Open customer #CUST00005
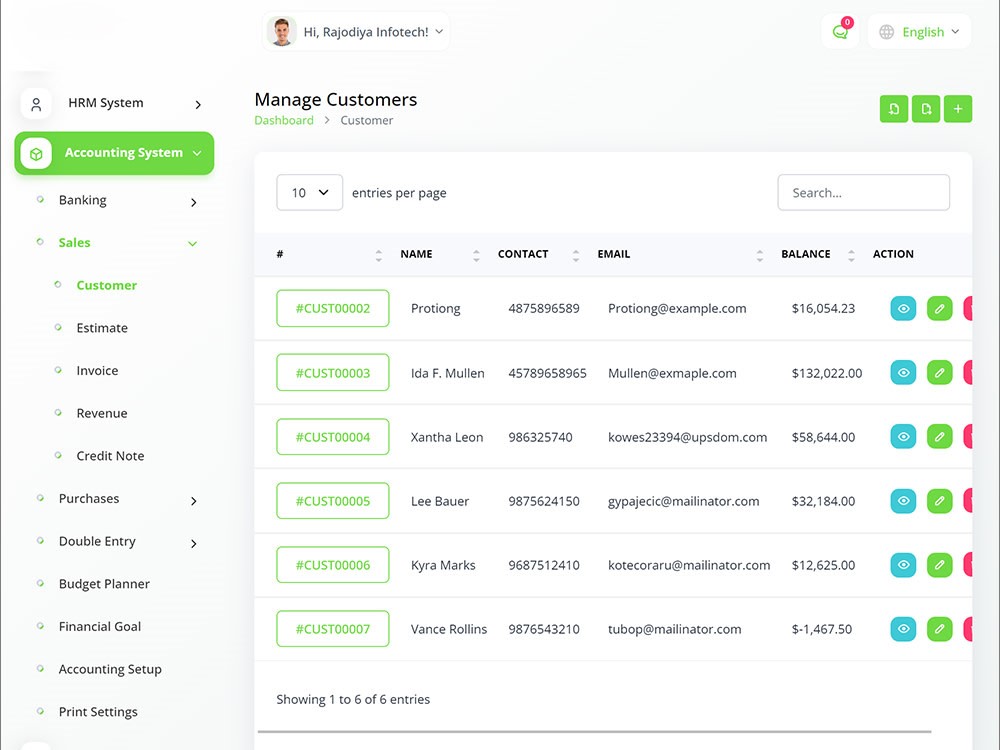Image resolution: width=1000 pixels, height=750 pixels. 333,501
